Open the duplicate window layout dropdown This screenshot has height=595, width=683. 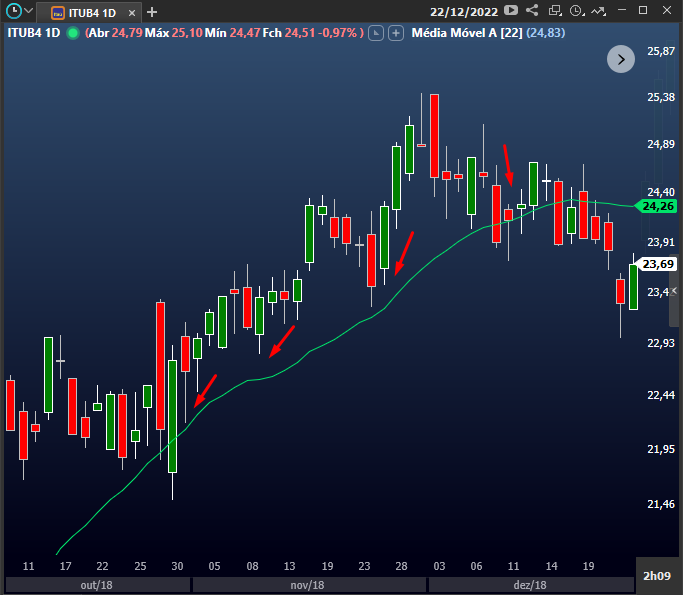[x=555, y=10]
